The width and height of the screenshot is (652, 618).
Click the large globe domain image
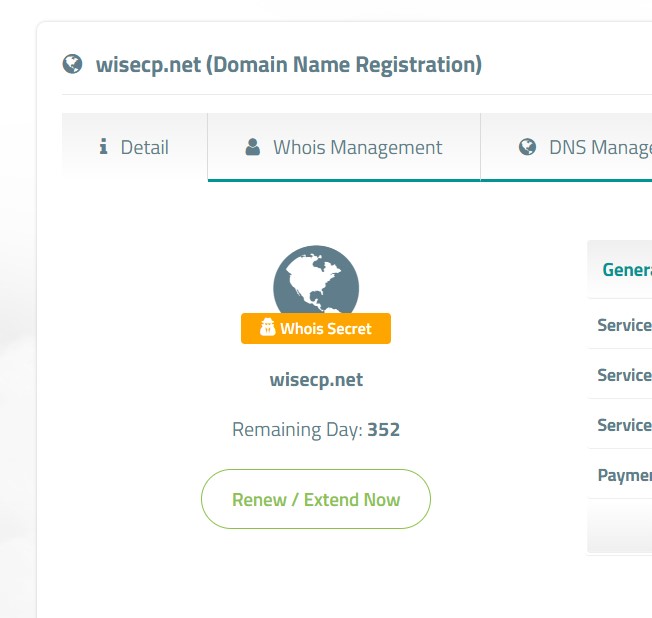pos(316,279)
